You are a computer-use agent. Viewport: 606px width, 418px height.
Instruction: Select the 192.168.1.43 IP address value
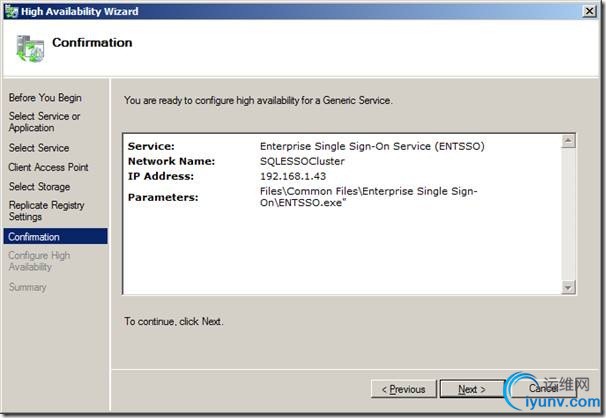click(x=293, y=176)
